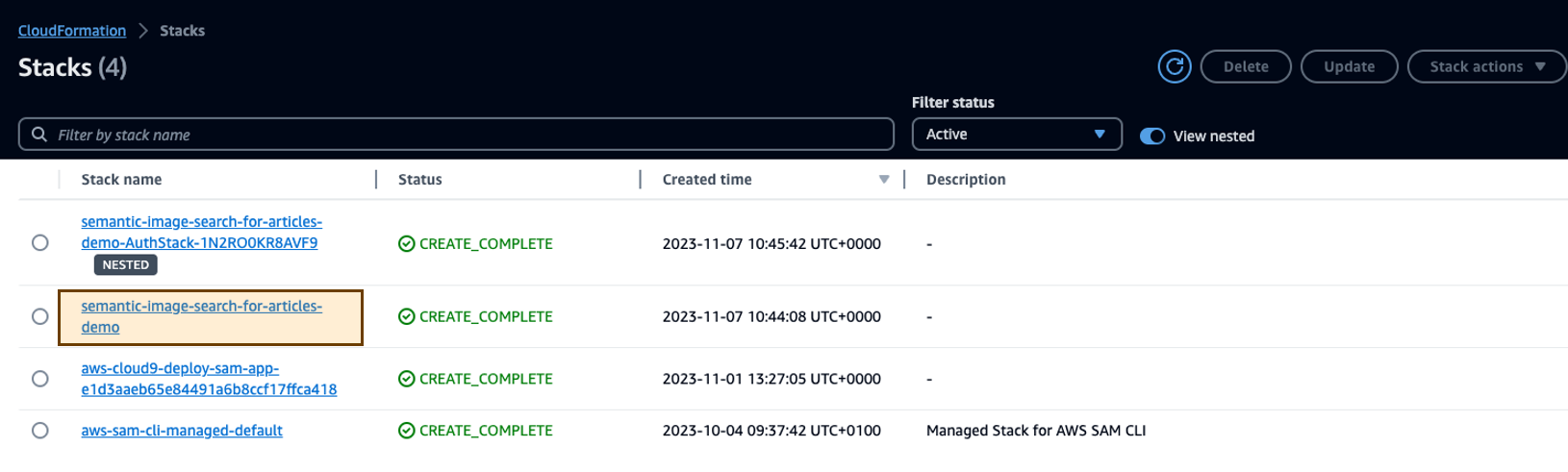
Task: Open the aws-sam-cli-managed-default stack link
Action: coord(182,431)
